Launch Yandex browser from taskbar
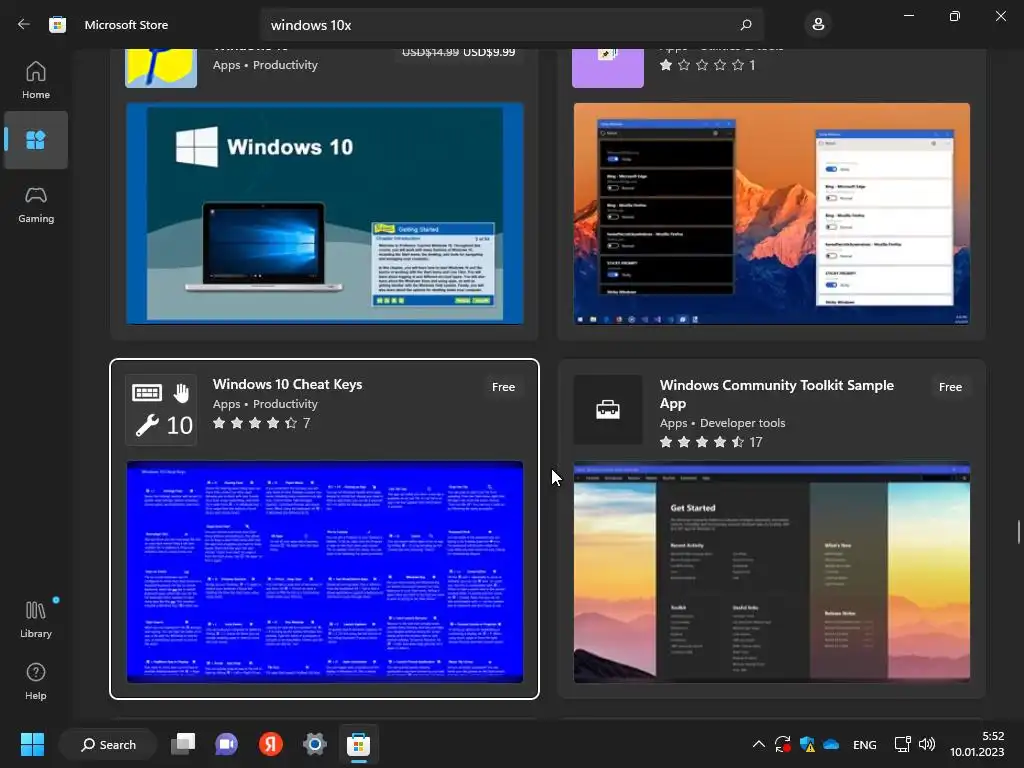 (x=270, y=744)
